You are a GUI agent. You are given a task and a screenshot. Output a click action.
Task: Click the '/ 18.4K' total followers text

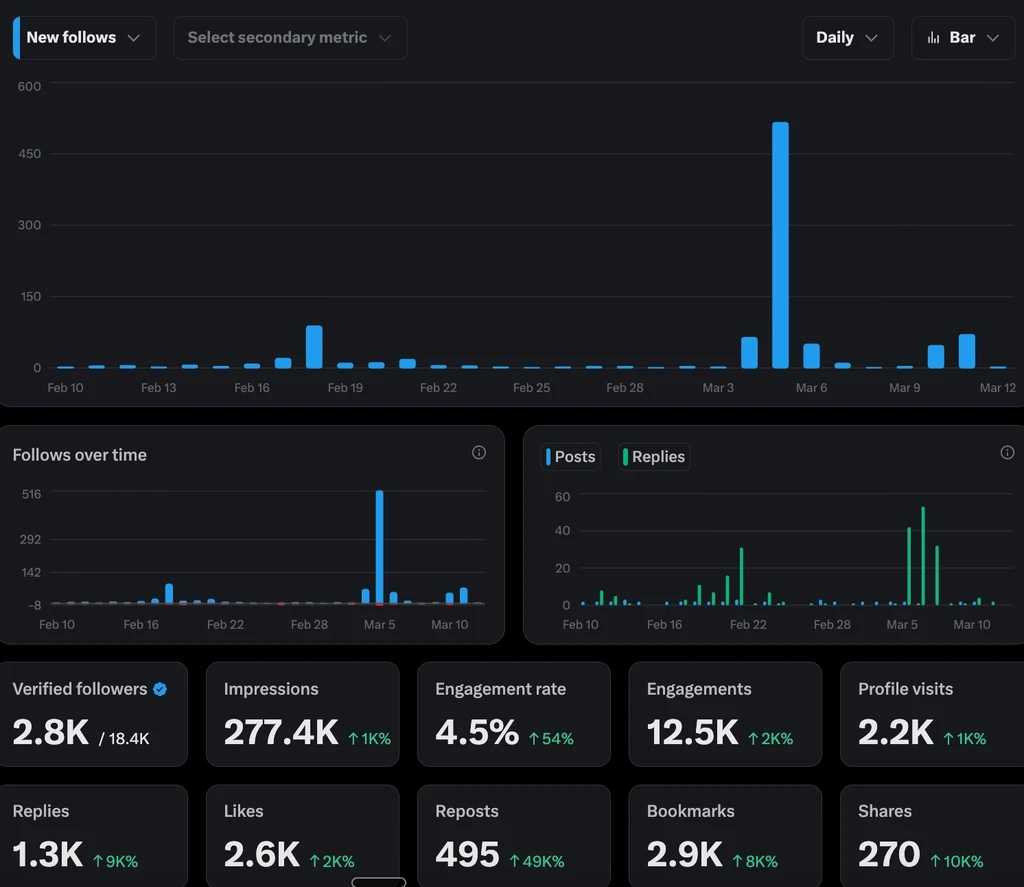124,739
